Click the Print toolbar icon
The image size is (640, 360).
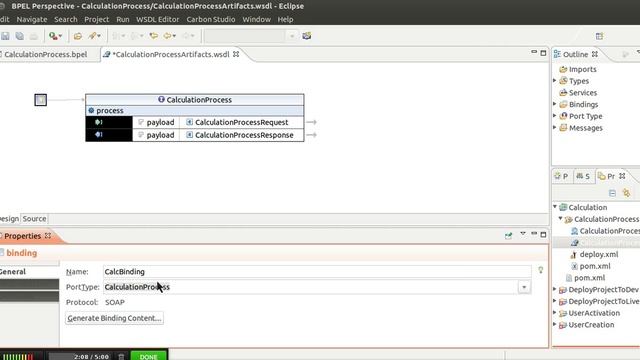coord(33,36)
